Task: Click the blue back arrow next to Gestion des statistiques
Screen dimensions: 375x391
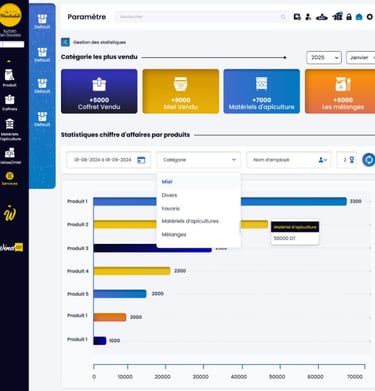Action: [65, 42]
